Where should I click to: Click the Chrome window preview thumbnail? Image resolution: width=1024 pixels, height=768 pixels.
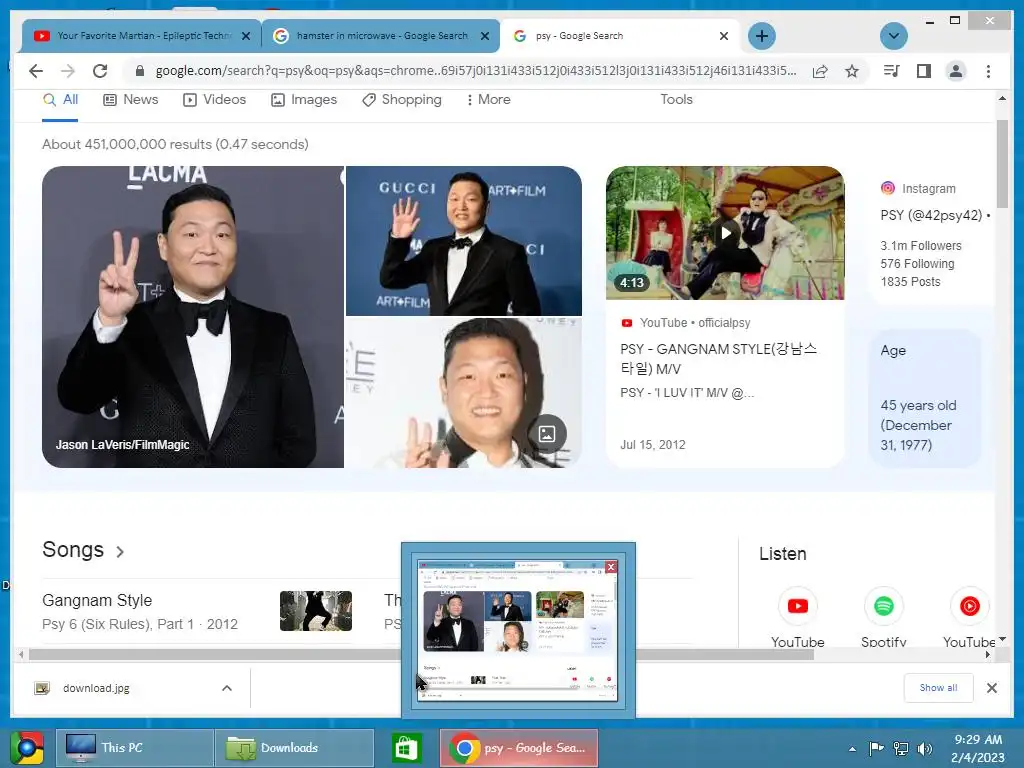point(517,631)
